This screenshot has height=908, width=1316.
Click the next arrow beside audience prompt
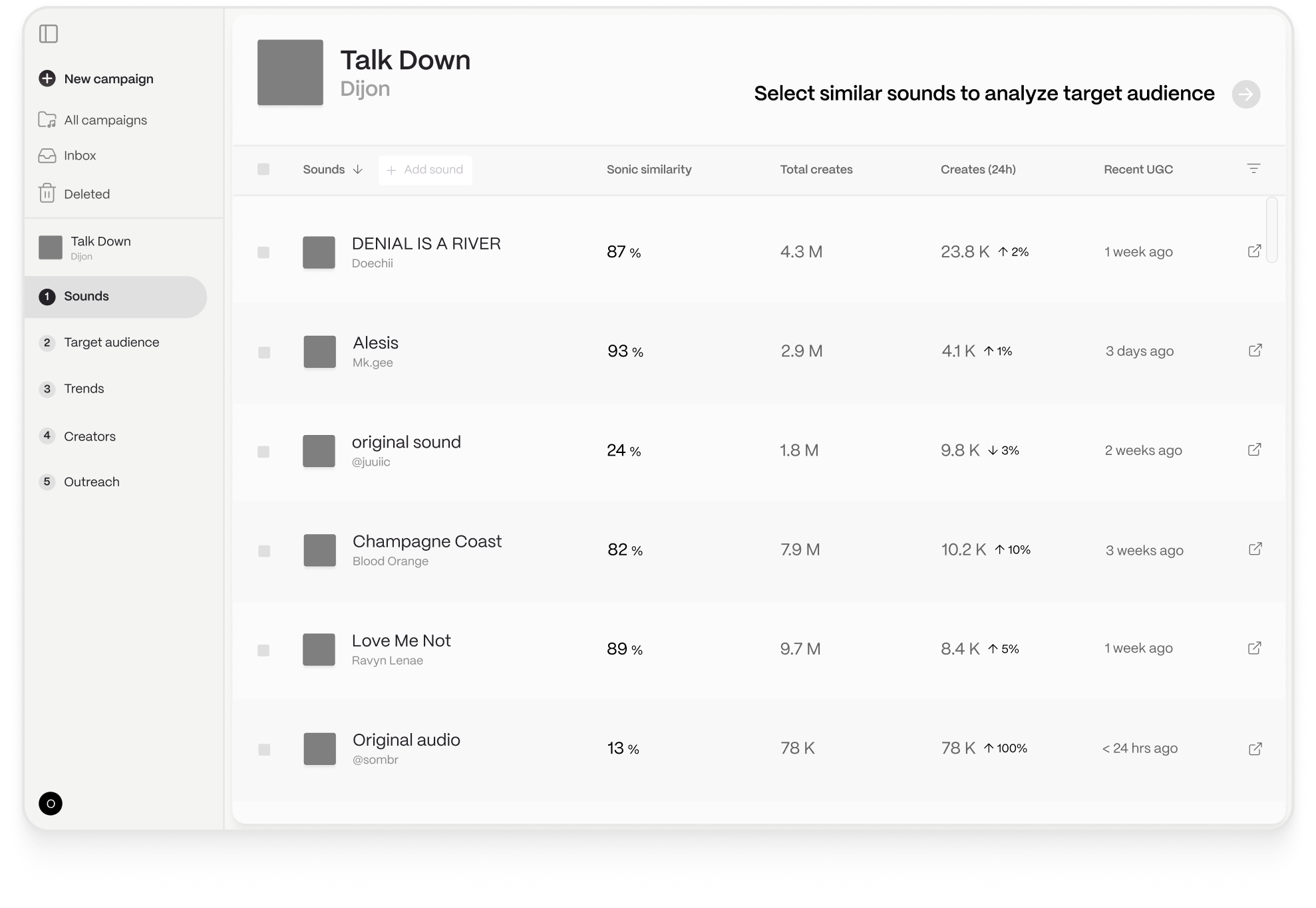tap(1245, 94)
